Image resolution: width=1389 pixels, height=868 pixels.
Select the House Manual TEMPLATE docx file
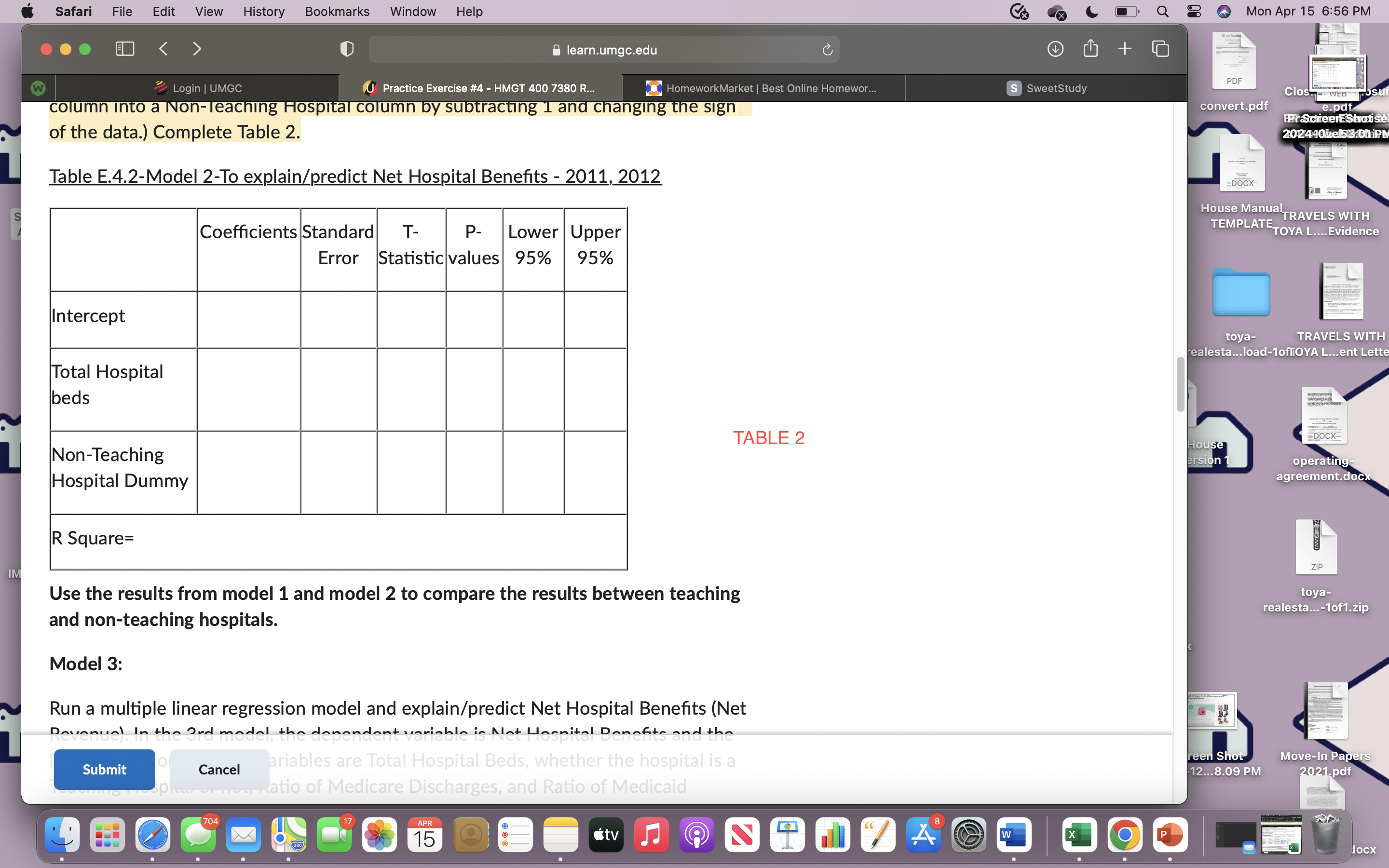(x=1241, y=182)
